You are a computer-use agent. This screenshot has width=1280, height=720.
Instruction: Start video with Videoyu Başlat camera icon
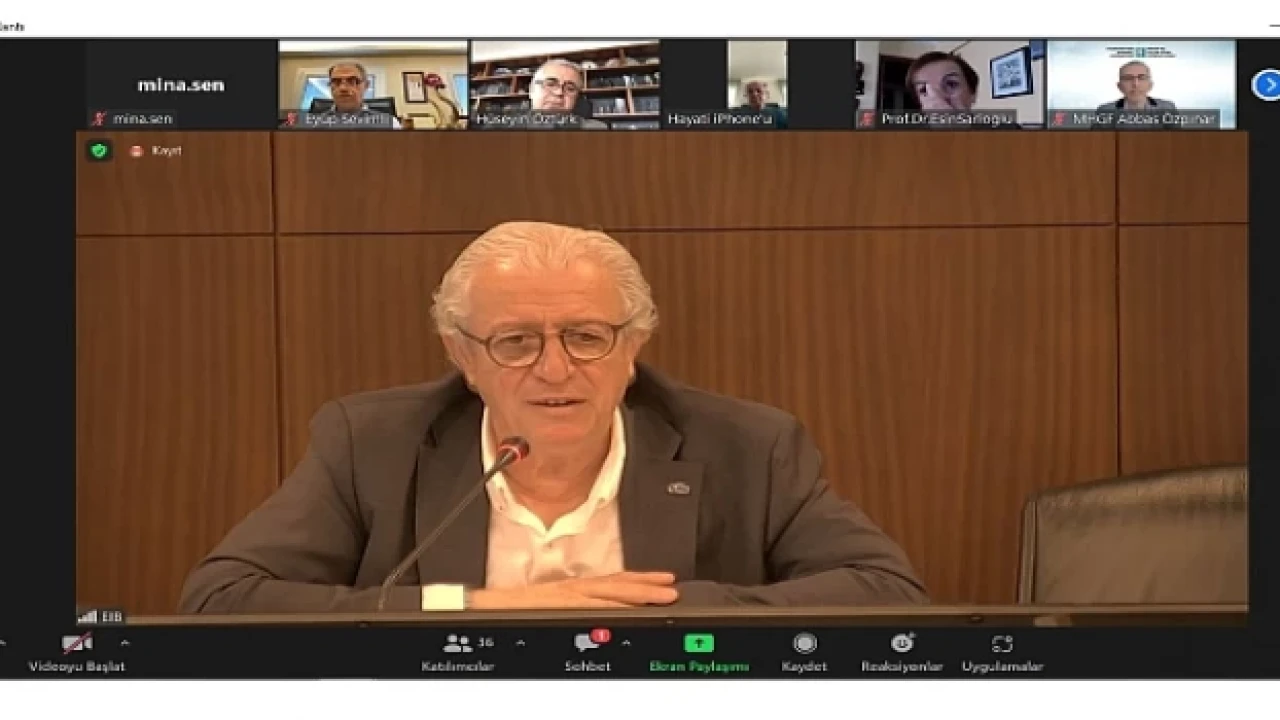coord(76,644)
